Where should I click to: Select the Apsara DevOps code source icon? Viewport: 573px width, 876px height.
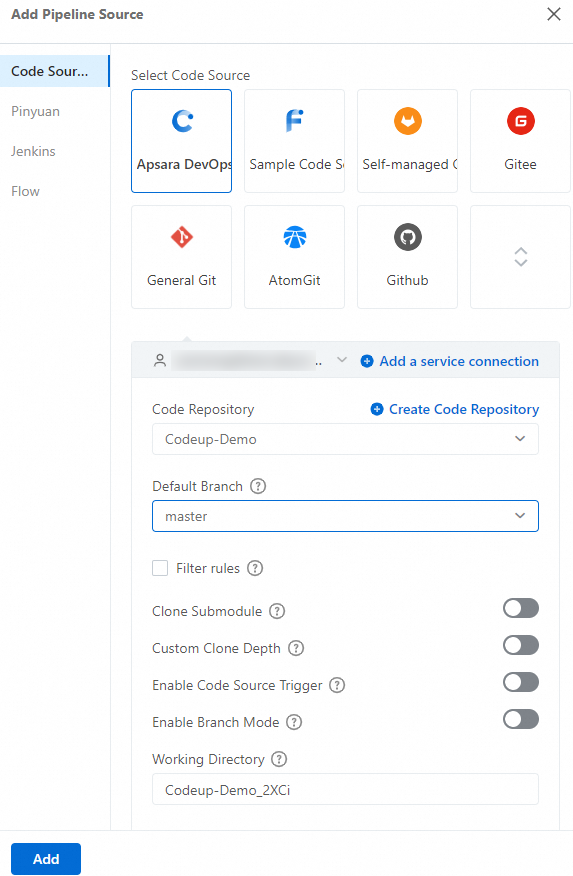click(182, 121)
